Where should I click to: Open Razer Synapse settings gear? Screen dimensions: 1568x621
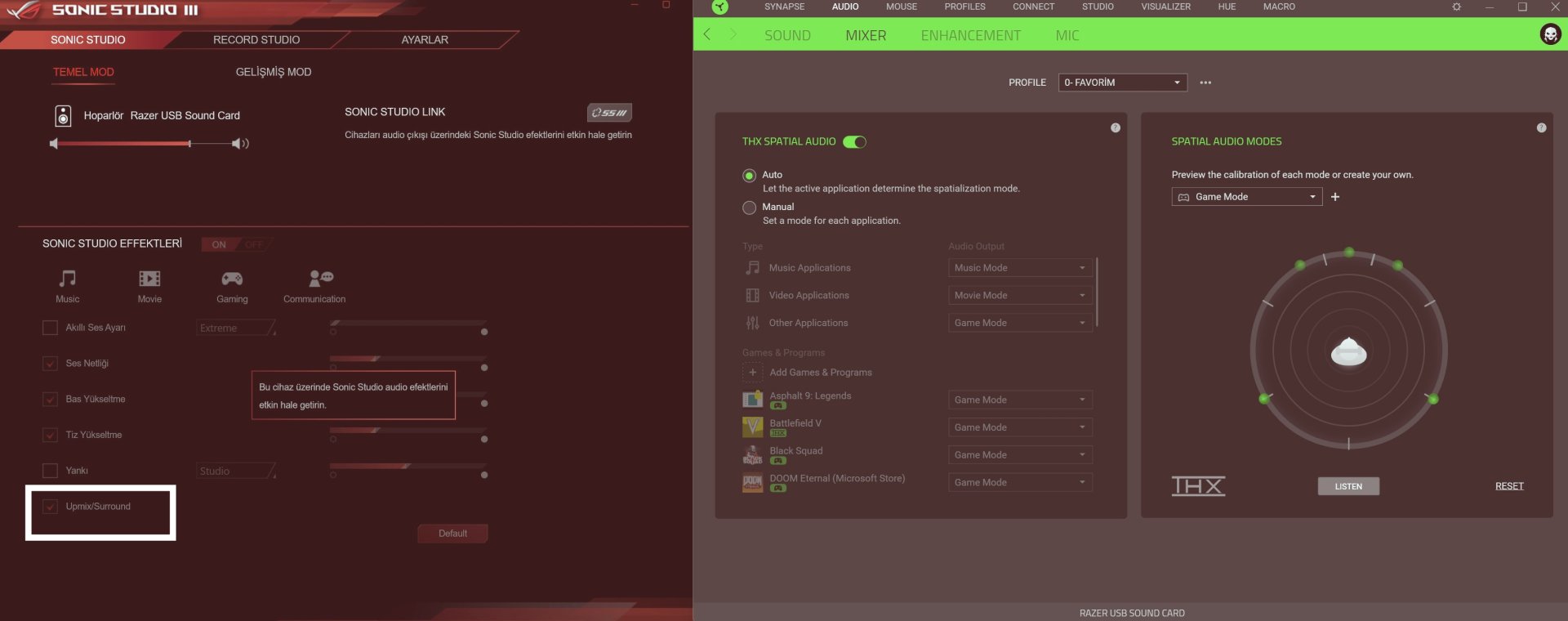click(x=1456, y=7)
